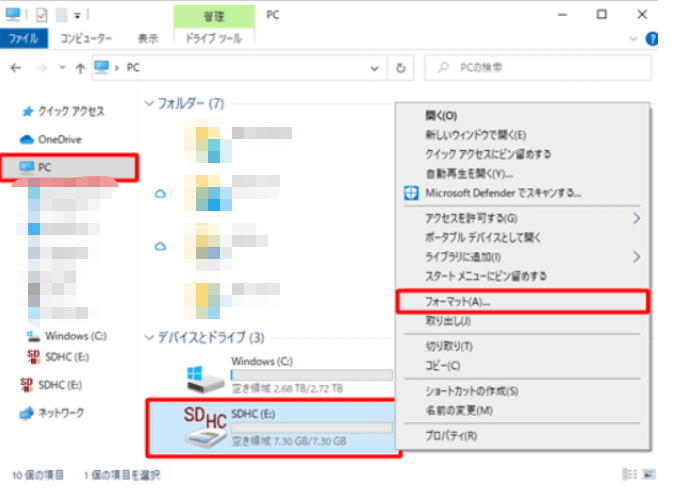The image size is (674, 490).
Task: Click the Windows (C:) label text
Action: pos(262,361)
